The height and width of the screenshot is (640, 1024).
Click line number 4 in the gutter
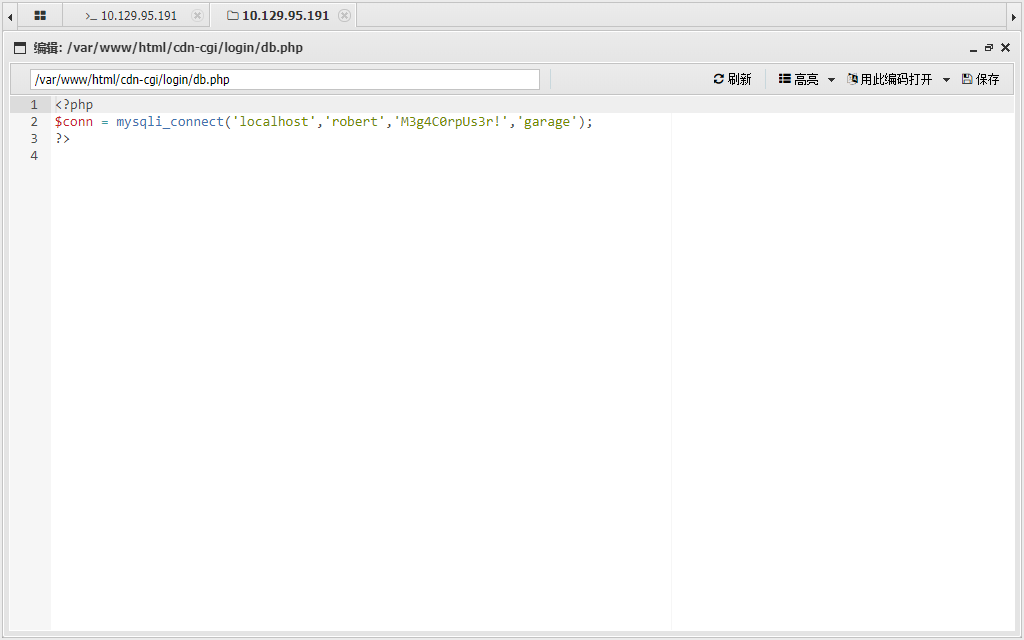click(34, 155)
